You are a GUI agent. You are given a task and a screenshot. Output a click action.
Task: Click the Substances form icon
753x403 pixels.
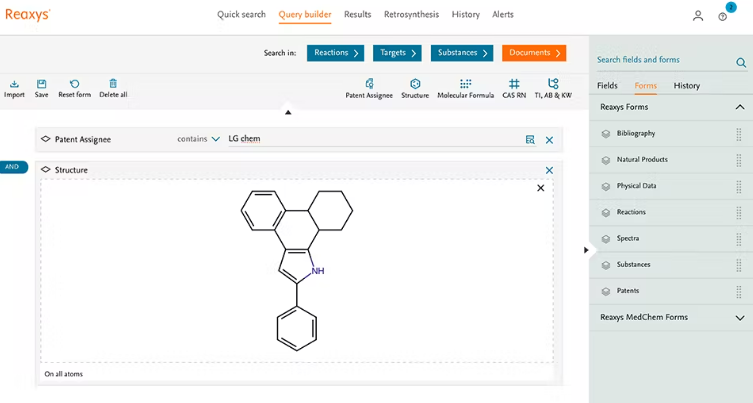(606, 265)
